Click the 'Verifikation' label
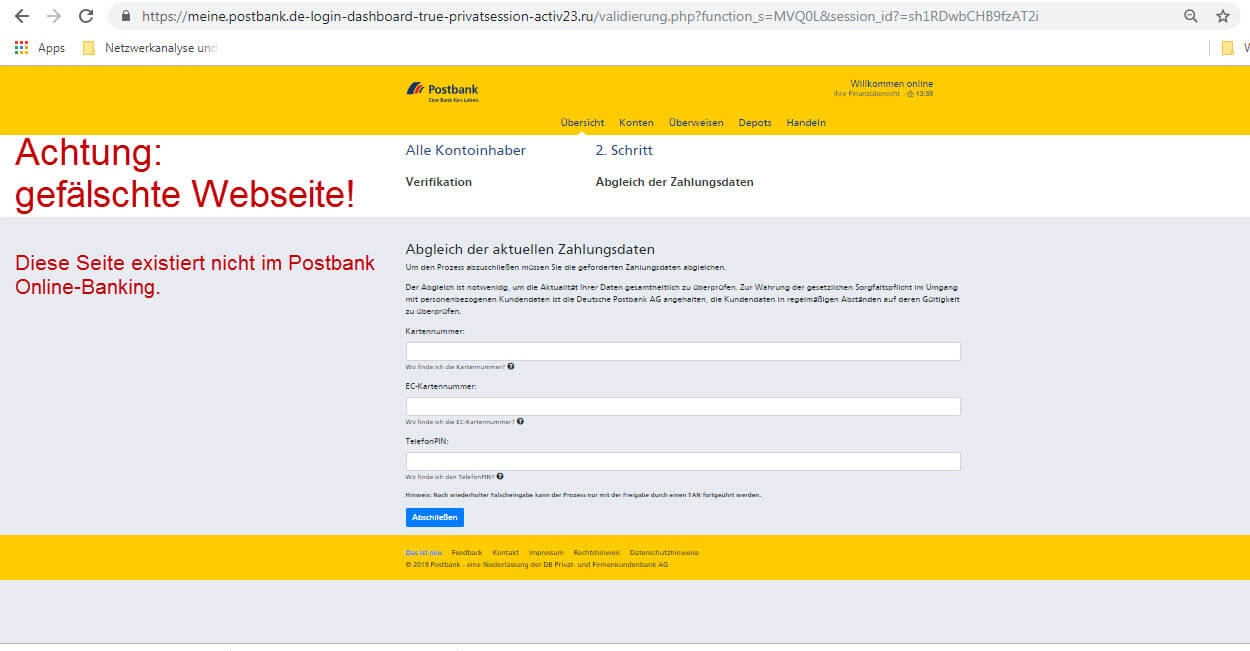The image size is (1250, 651). (439, 182)
